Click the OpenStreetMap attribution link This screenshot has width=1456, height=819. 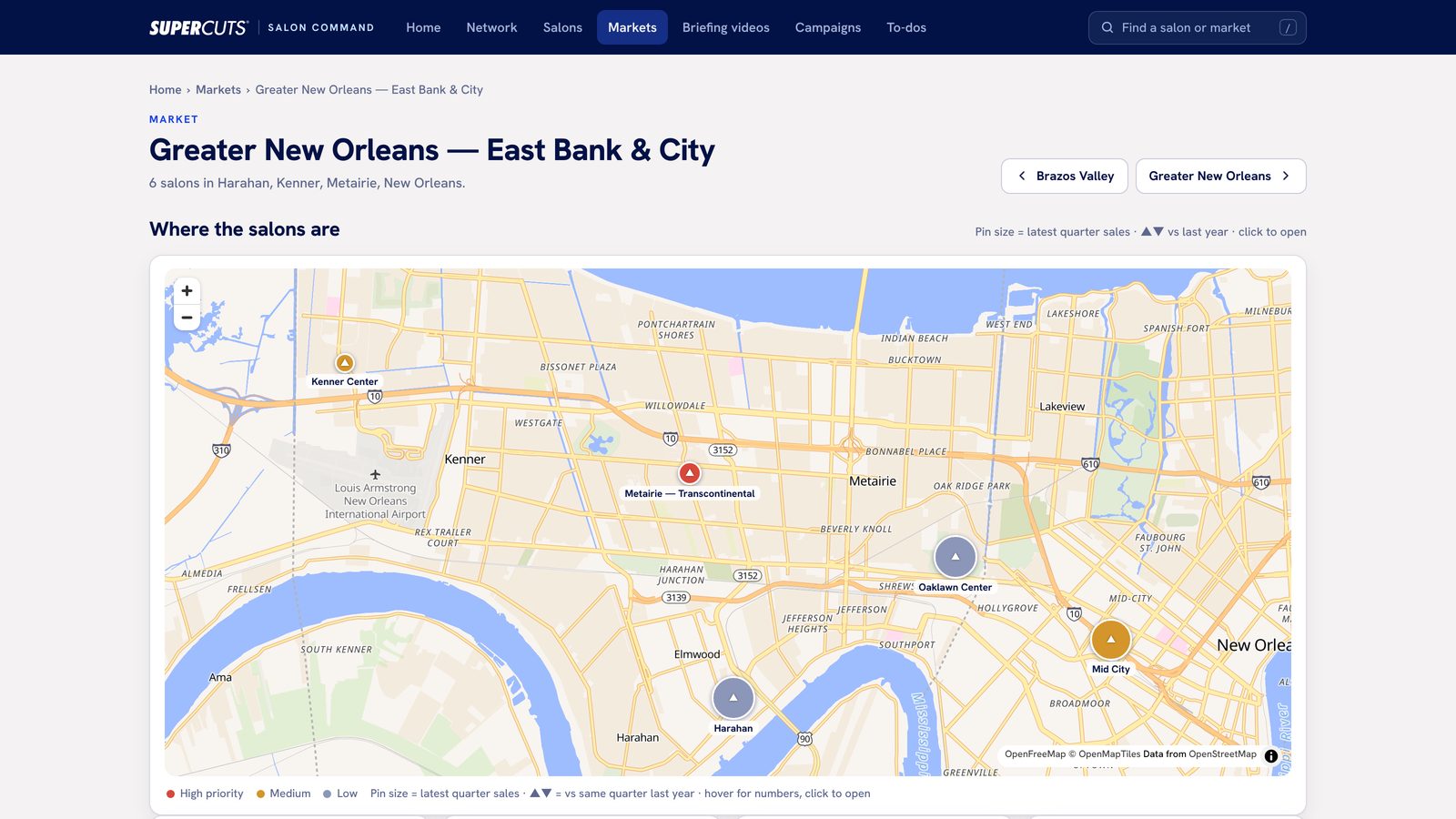pos(1222,753)
